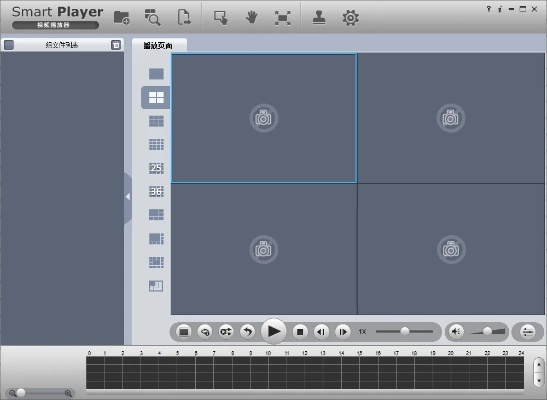
Task: Stop playback with the square button
Action: point(300,331)
